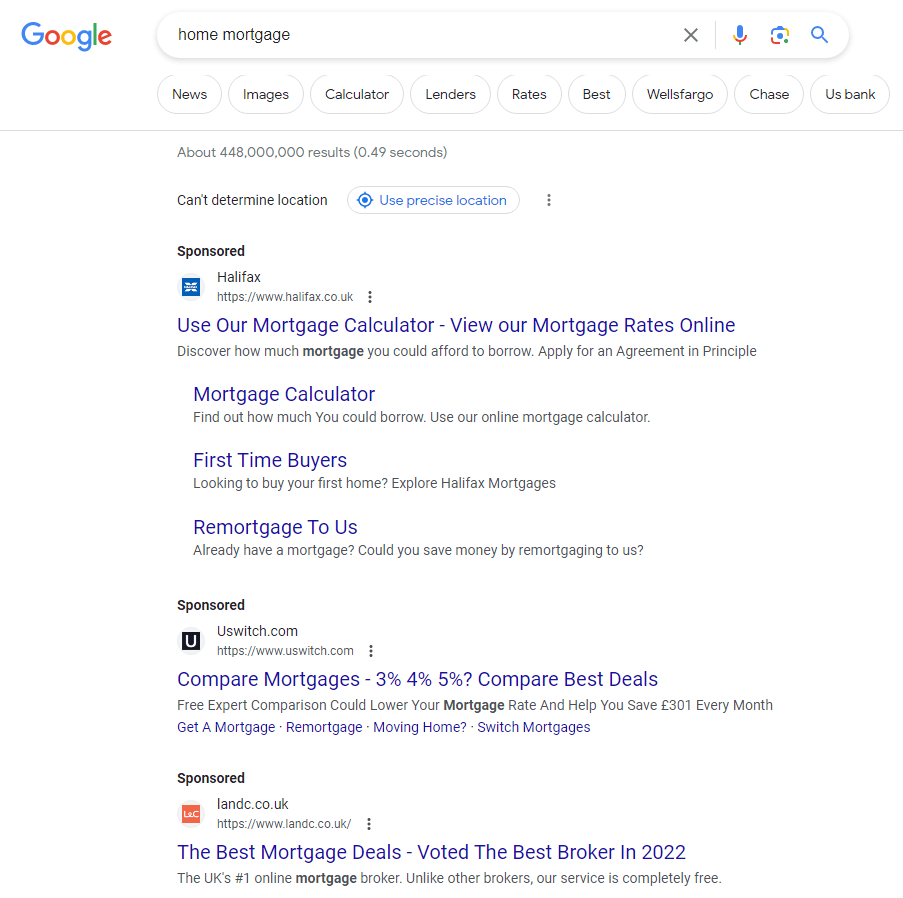Open three-dot menu next to halifax.co.uk URL

click(370, 297)
